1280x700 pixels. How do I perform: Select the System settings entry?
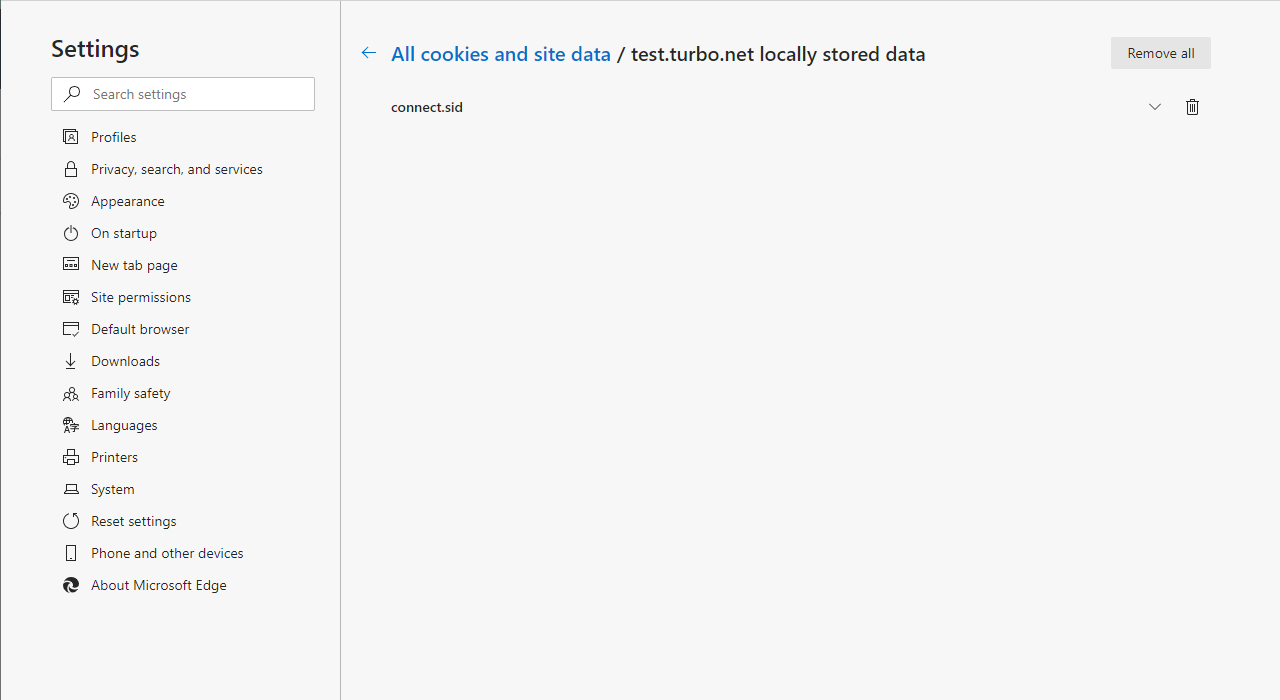coord(112,489)
